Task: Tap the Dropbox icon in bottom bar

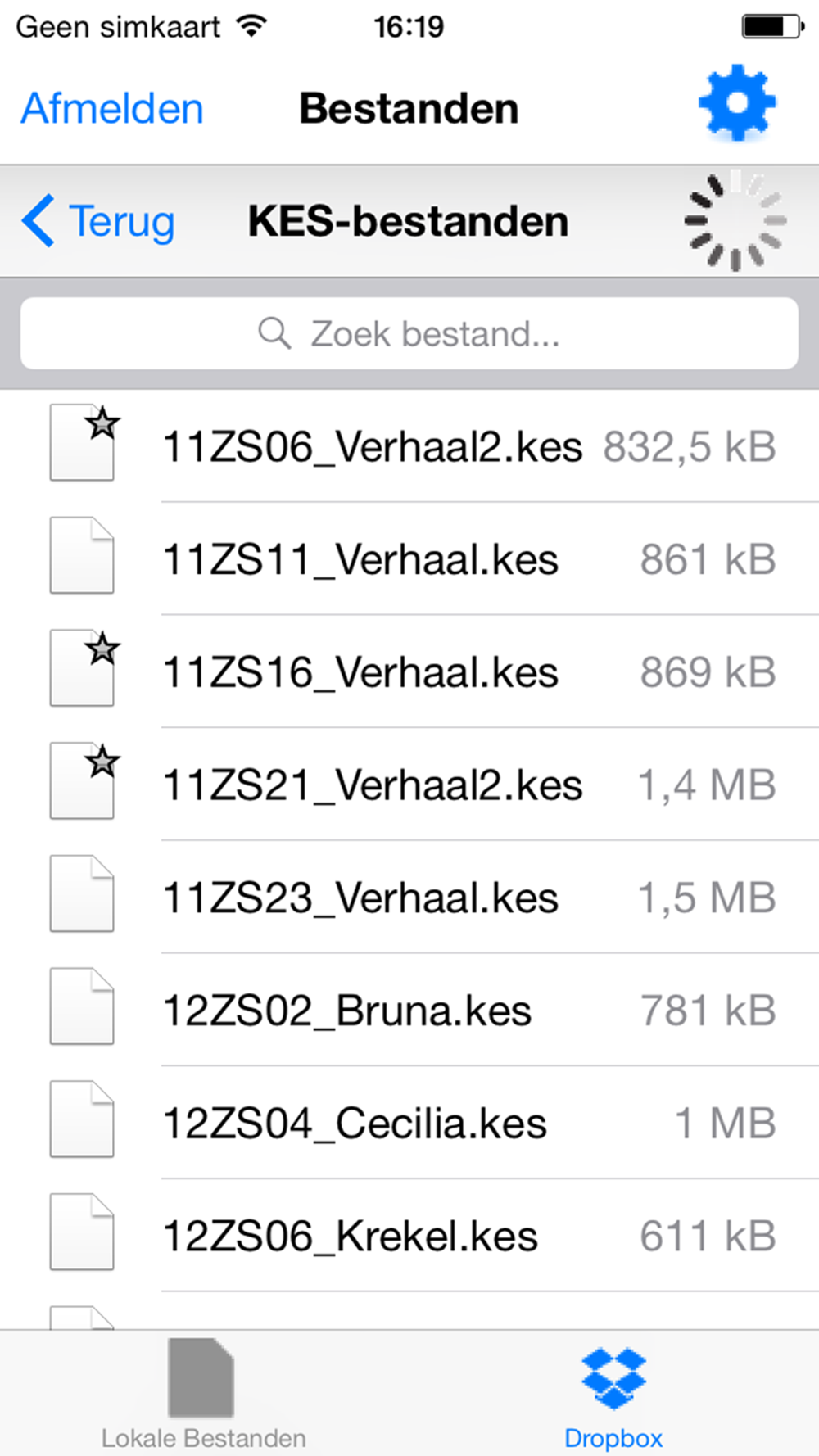Action: (613, 1378)
